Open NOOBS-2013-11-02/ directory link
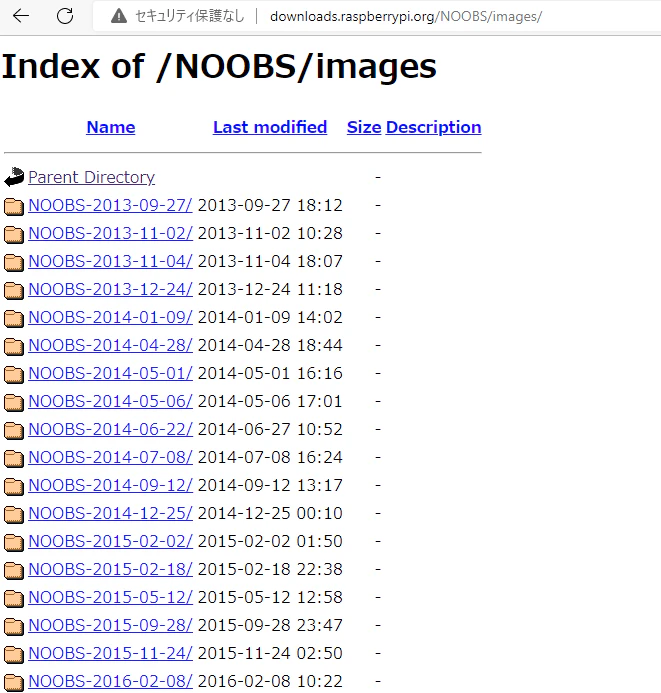The image size is (661, 693). pos(110,233)
